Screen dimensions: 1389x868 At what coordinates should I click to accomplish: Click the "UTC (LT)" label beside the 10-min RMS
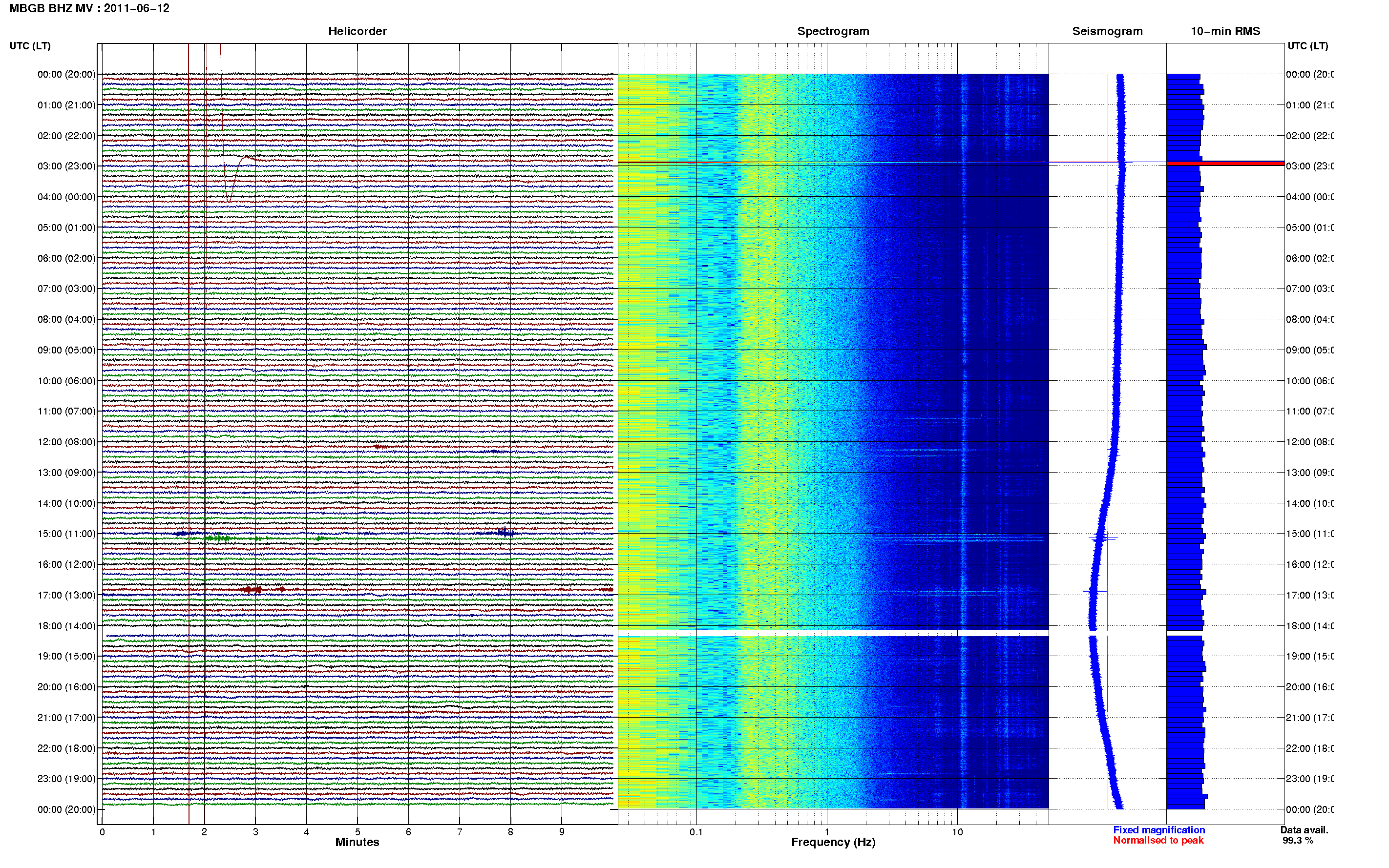point(1308,46)
